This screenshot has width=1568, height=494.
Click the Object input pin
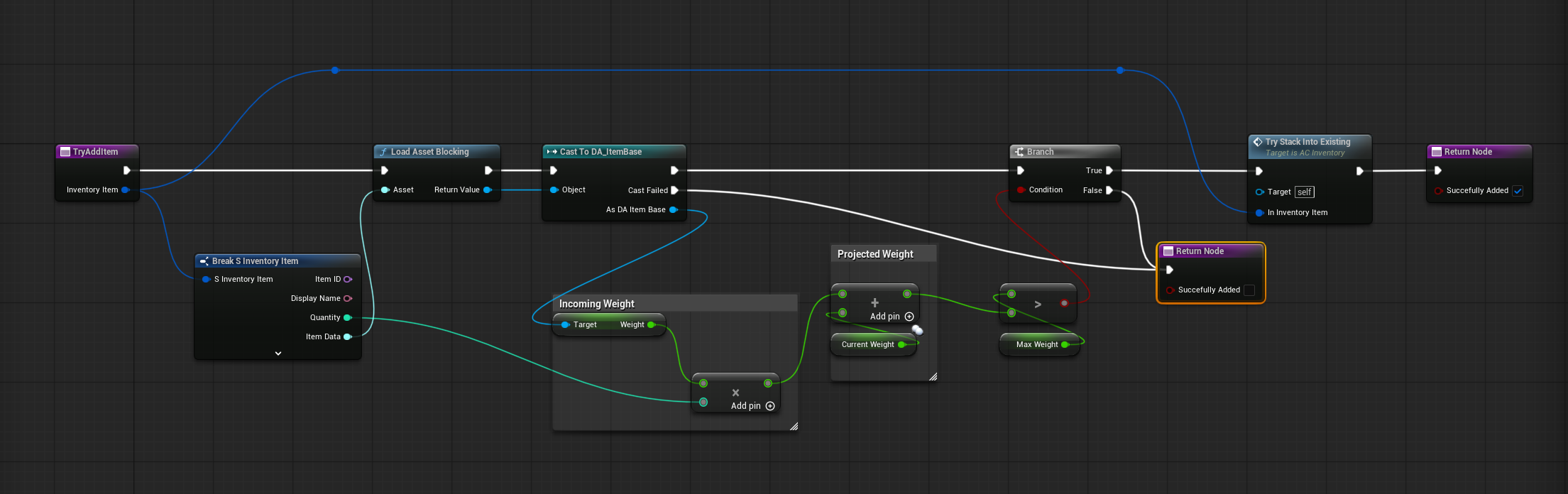tap(554, 190)
